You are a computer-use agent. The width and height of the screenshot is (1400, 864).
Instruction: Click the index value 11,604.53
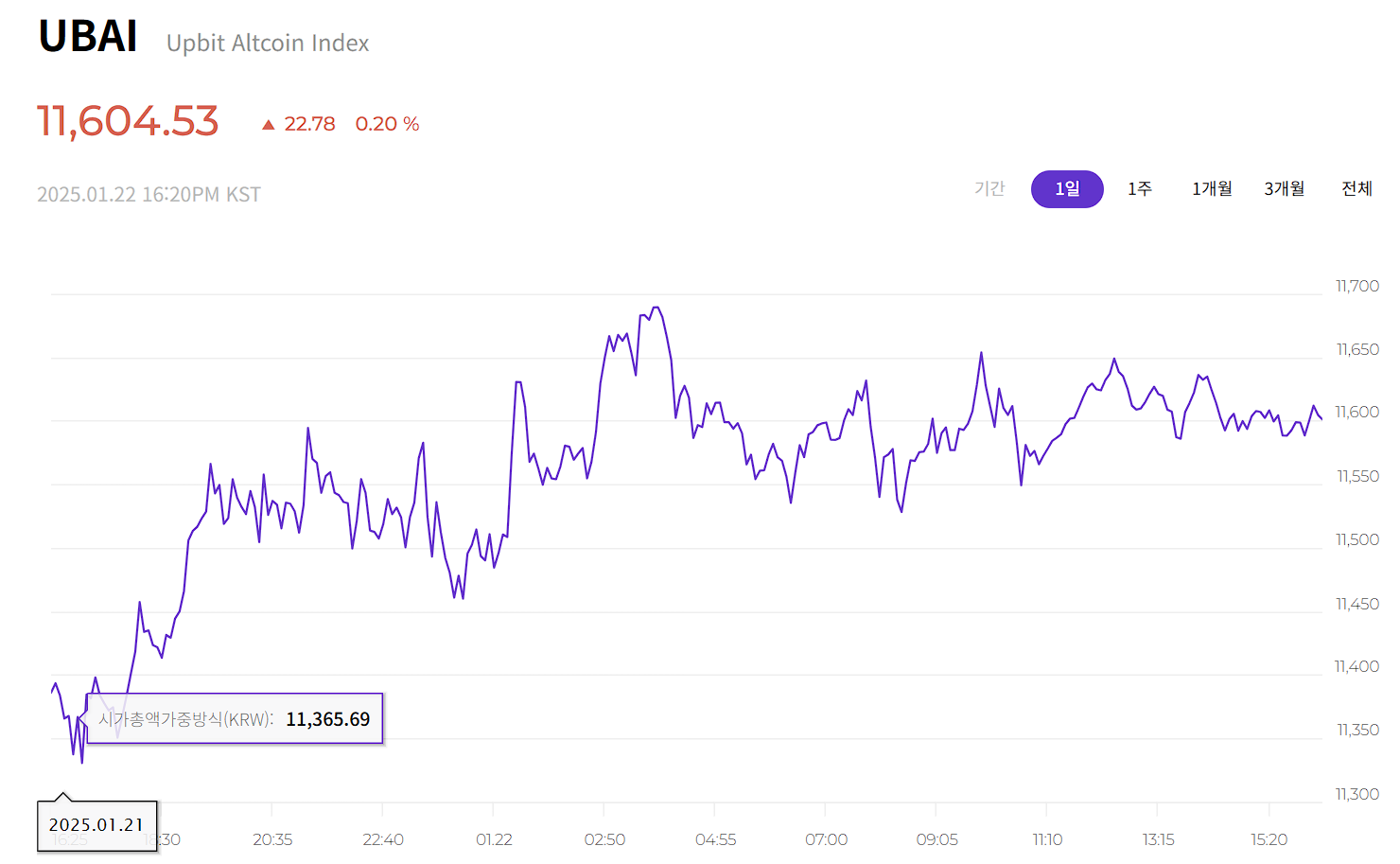point(127,120)
